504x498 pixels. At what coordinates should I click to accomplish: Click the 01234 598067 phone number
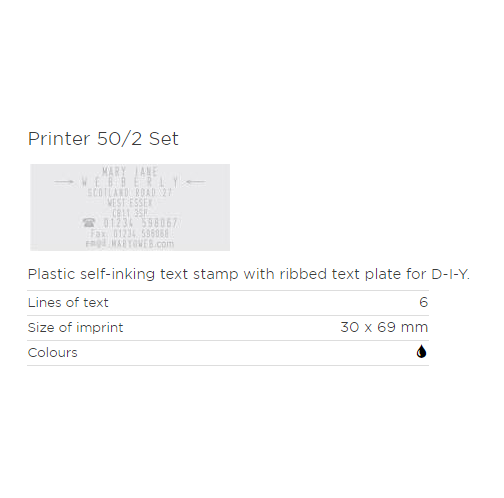pyautogui.click(x=140, y=223)
